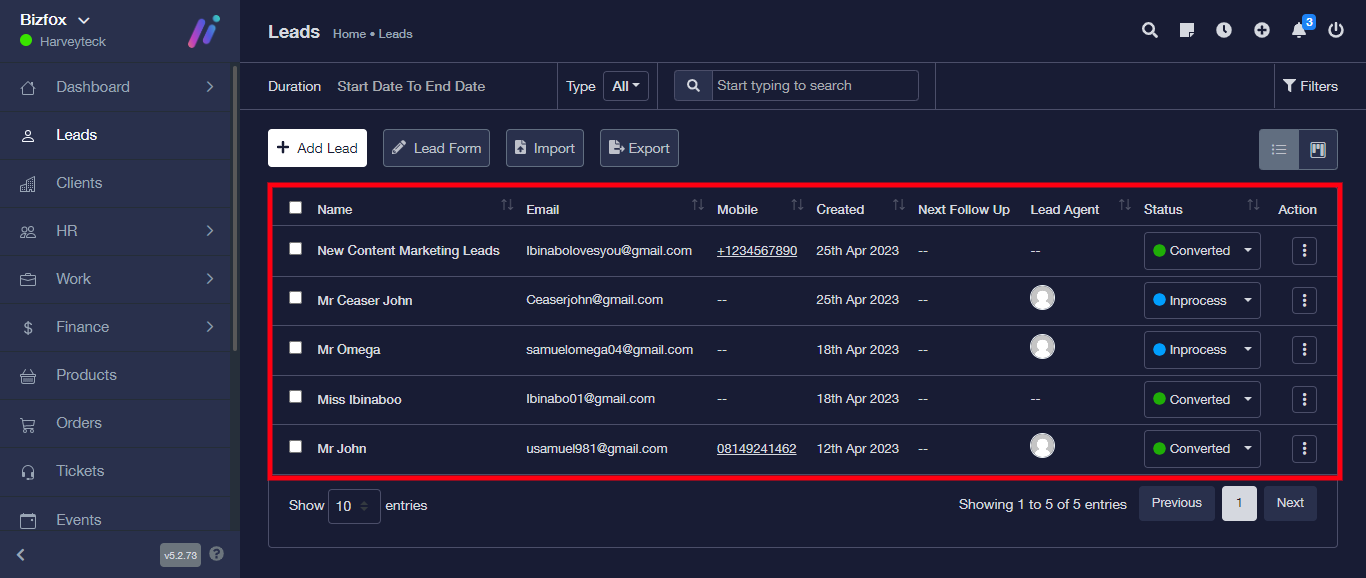Open status dropdown for Miss Ibinaboo
Viewport: 1366px width, 578px height.
[1202, 399]
